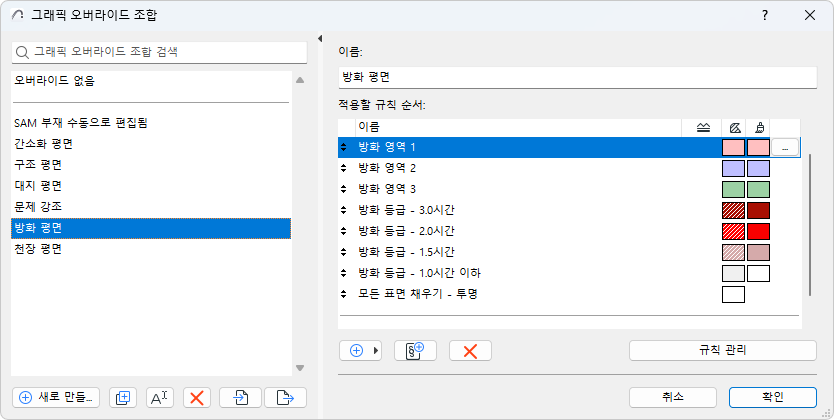Click the help question mark icon
Viewport: 834px width, 420px height.
(x=764, y=15)
